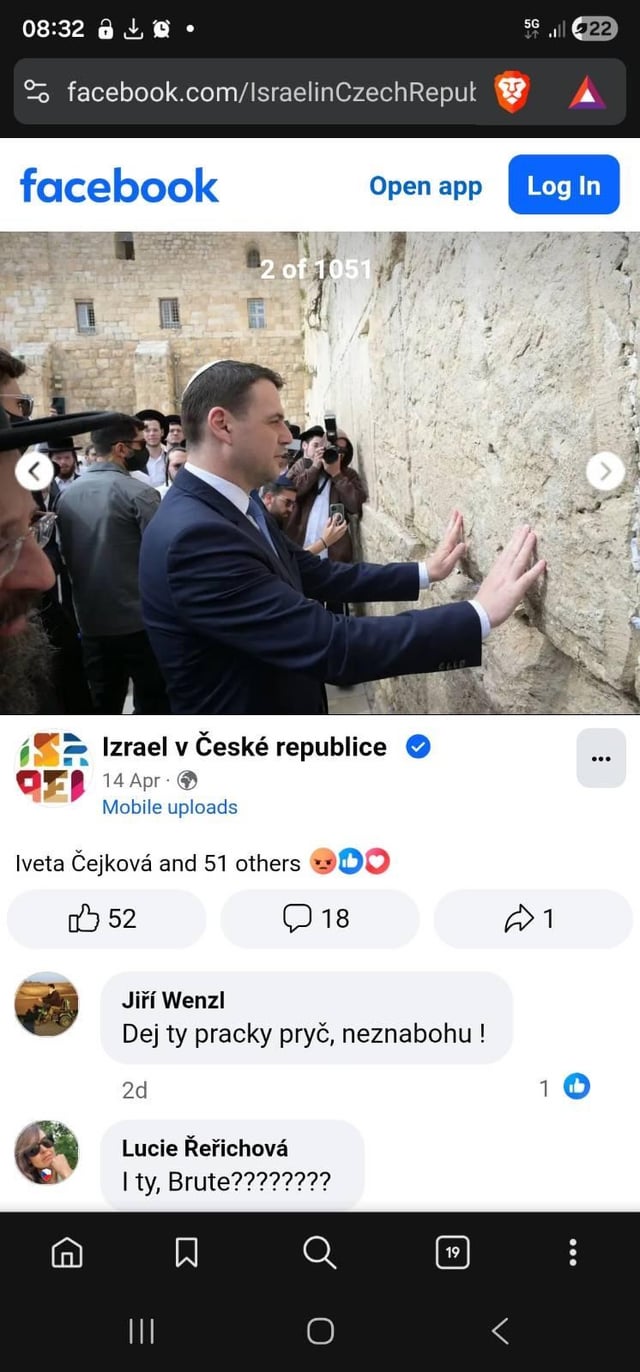Go to browser home icon
The width and height of the screenshot is (640, 1372).
[x=67, y=1251]
